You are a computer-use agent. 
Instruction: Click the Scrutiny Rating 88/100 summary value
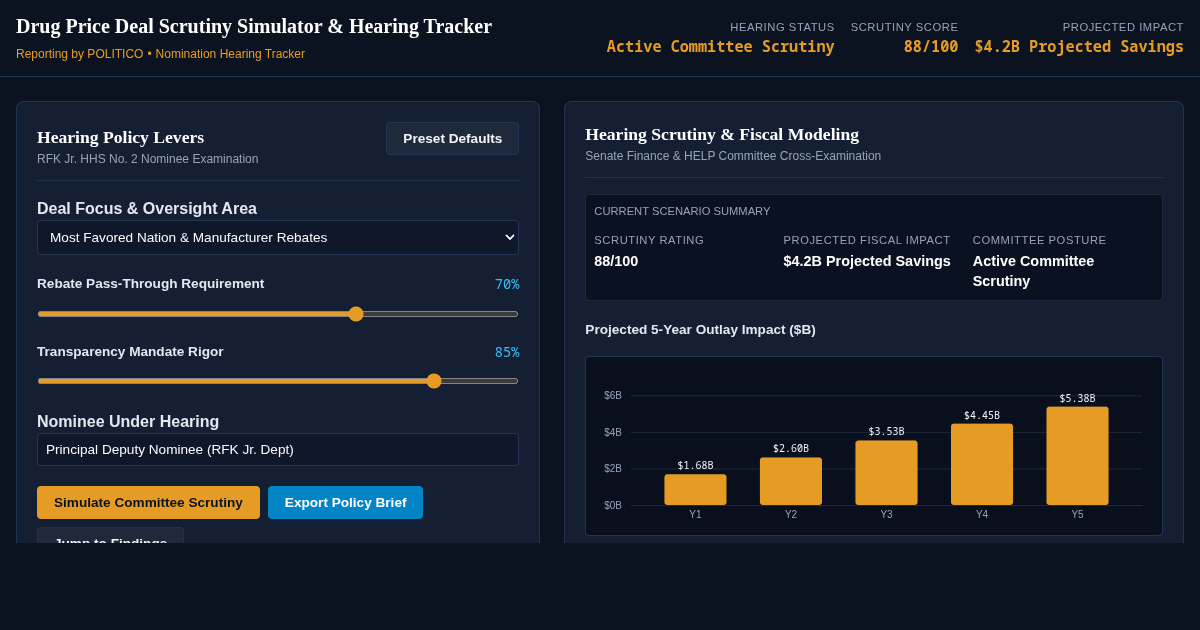coord(616,261)
